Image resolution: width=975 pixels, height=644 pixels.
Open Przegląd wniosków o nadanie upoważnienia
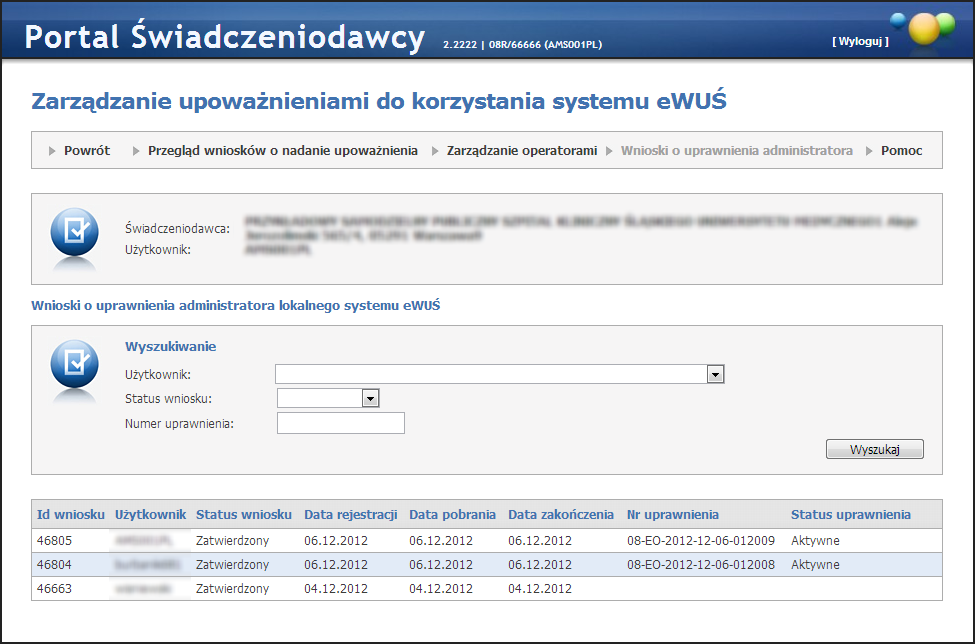(x=282, y=151)
